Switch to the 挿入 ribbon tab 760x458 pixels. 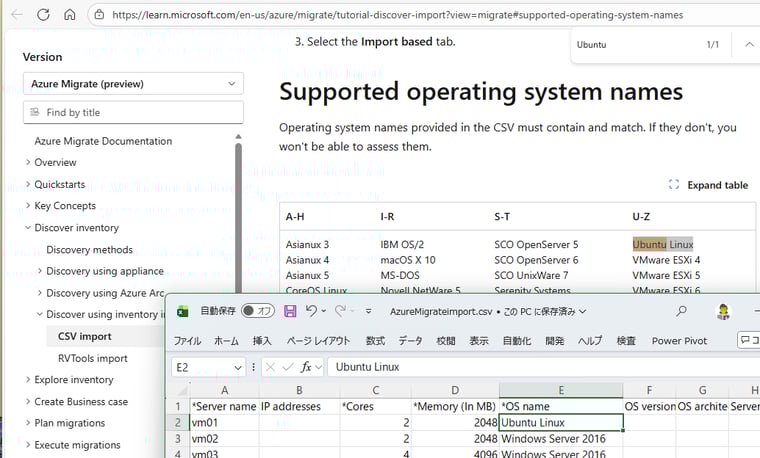coord(262,341)
